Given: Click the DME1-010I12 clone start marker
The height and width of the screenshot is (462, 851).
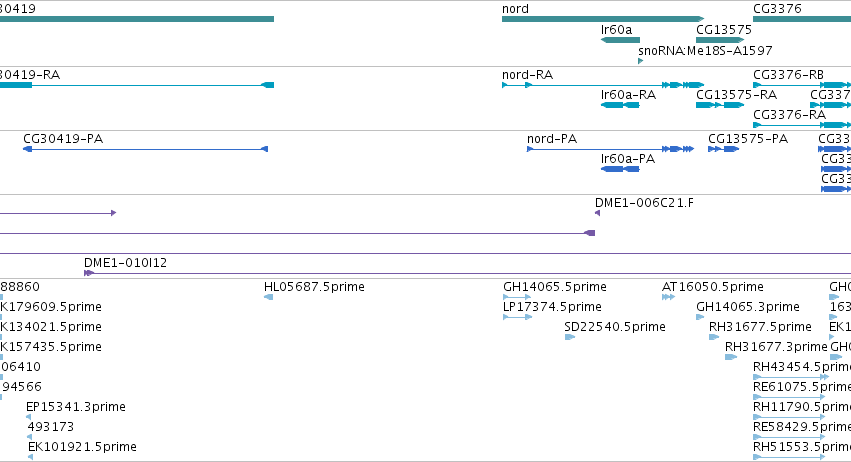Looking at the screenshot, I should click(x=88, y=273).
